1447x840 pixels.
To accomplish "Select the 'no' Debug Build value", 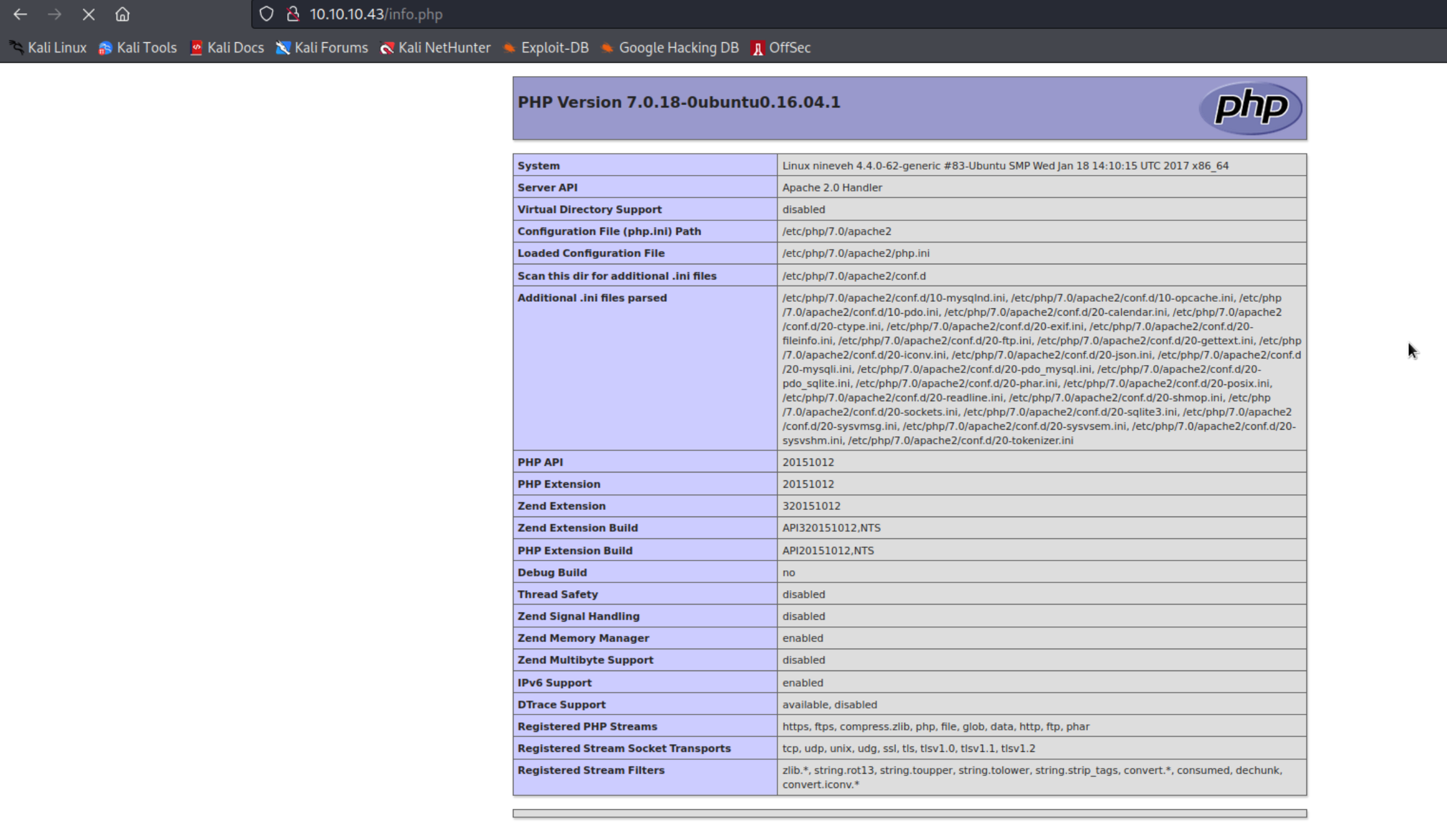I will [789, 573].
